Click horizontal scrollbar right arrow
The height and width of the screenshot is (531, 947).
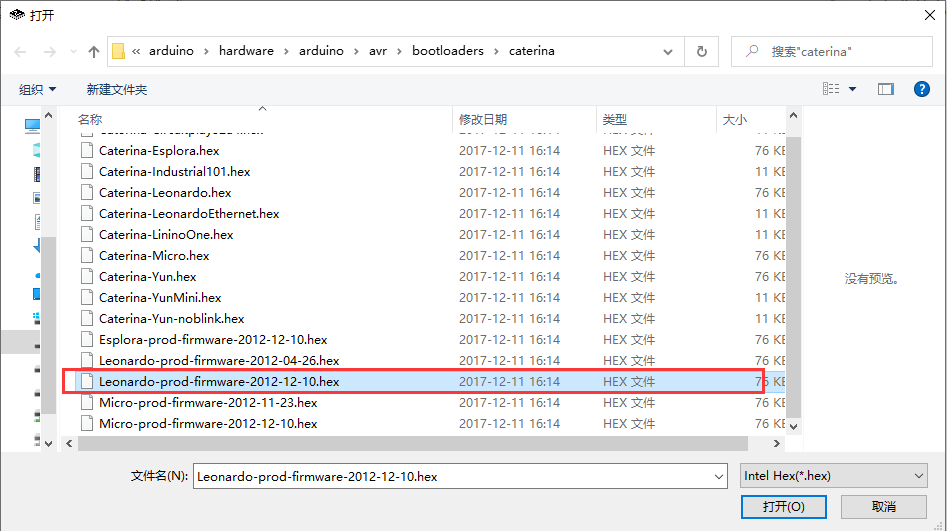[777, 444]
